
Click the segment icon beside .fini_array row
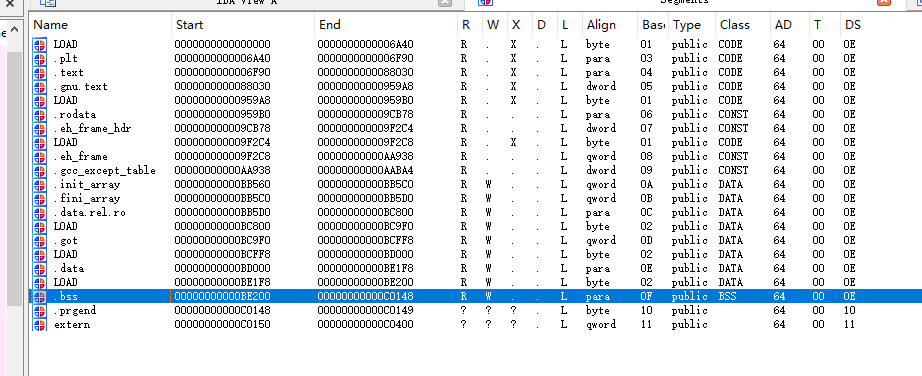39,198
